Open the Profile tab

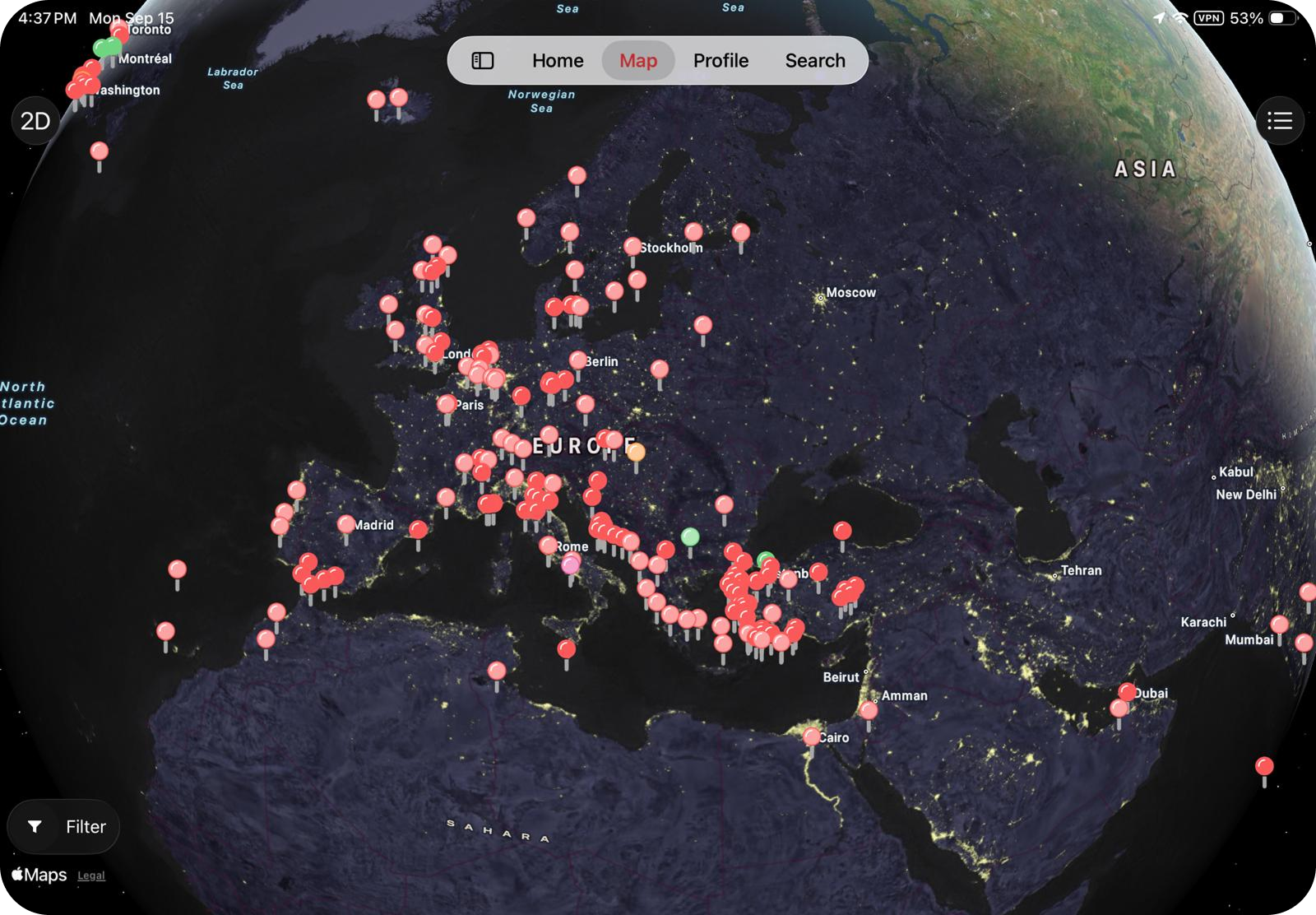pos(721,60)
